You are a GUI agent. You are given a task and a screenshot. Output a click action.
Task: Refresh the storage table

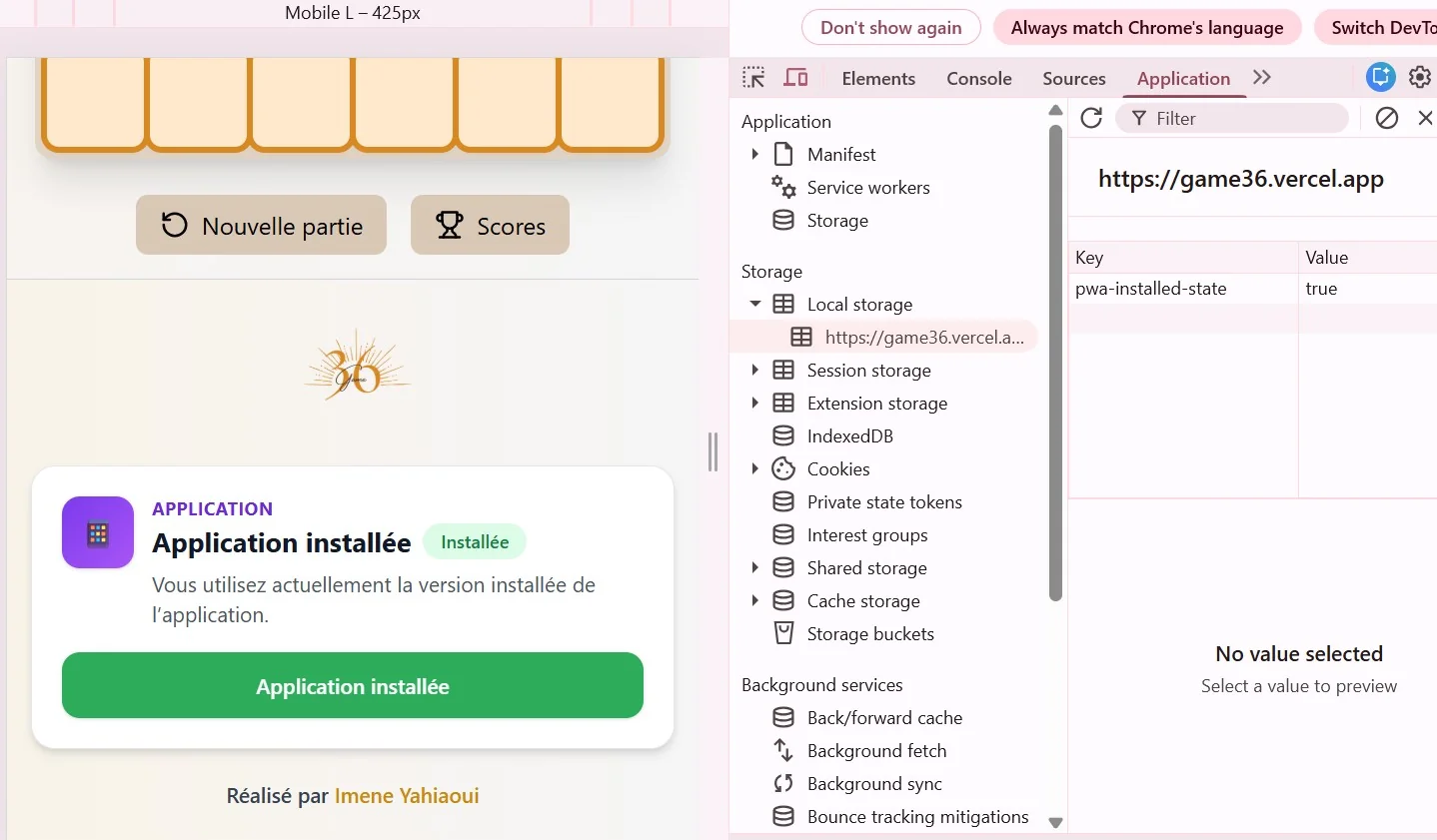1091,118
